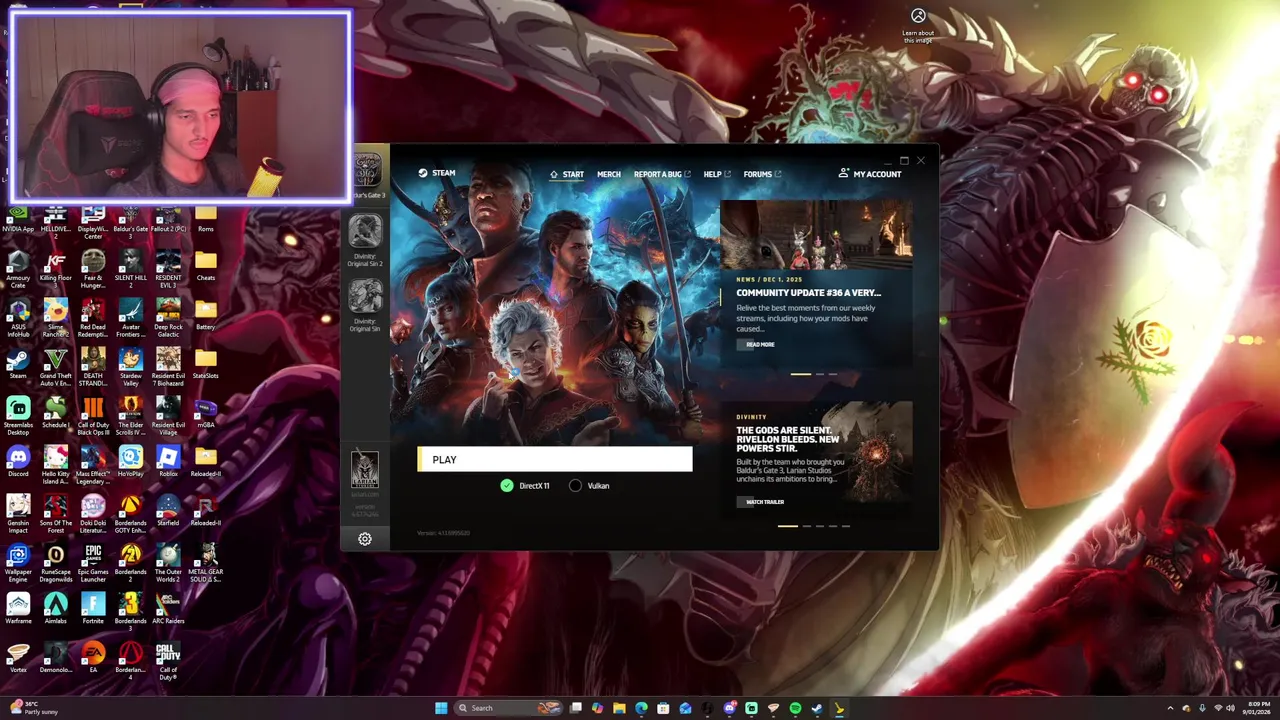Viewport: 1280px width, 720px height.
Task: Open Vortex desktop shortcut
Action: (18, 658)
